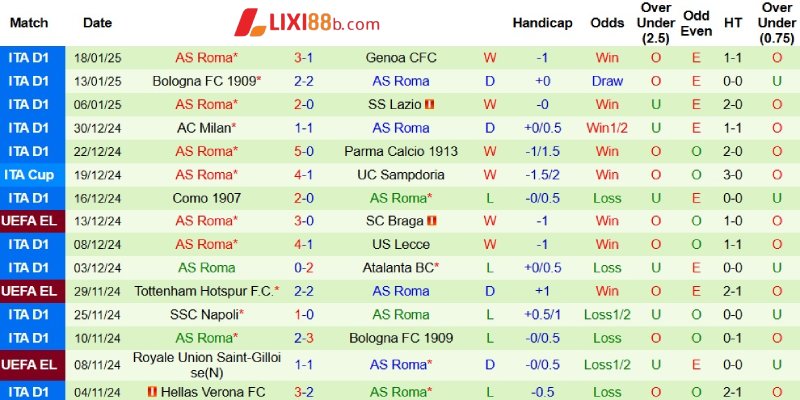Click the 18/01/25 match date
800x400 pixels.
point(98,58)
